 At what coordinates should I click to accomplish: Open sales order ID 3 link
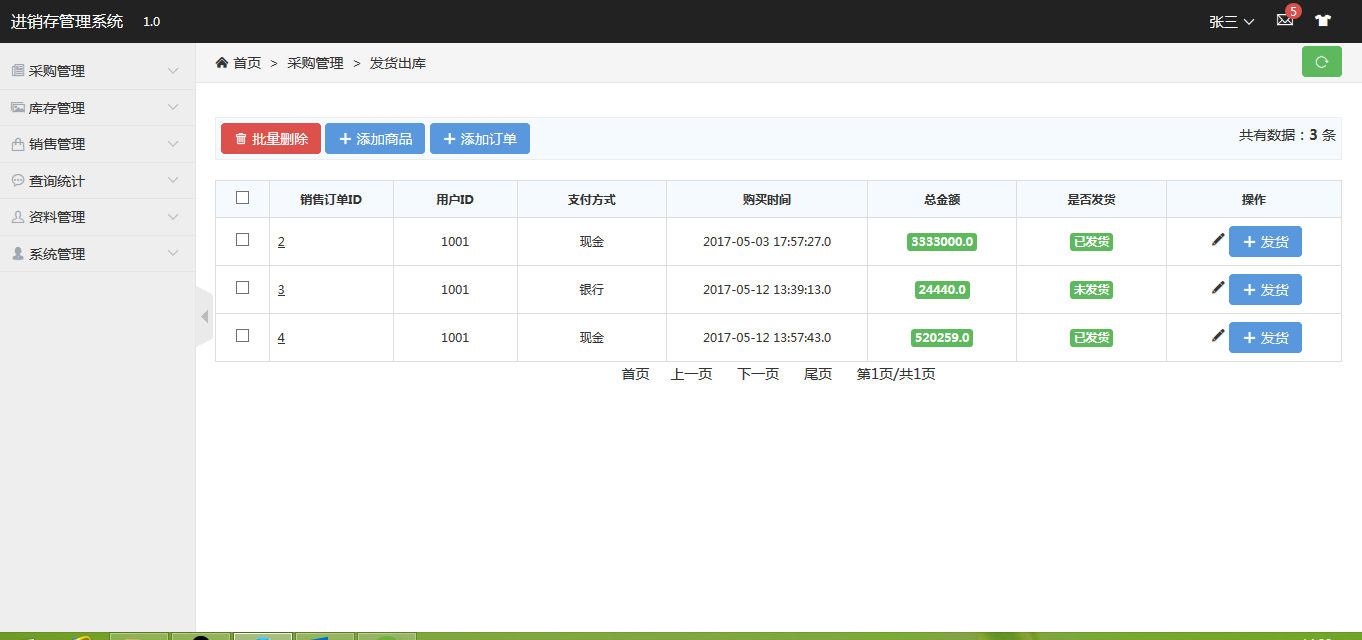tap(281, 289)
